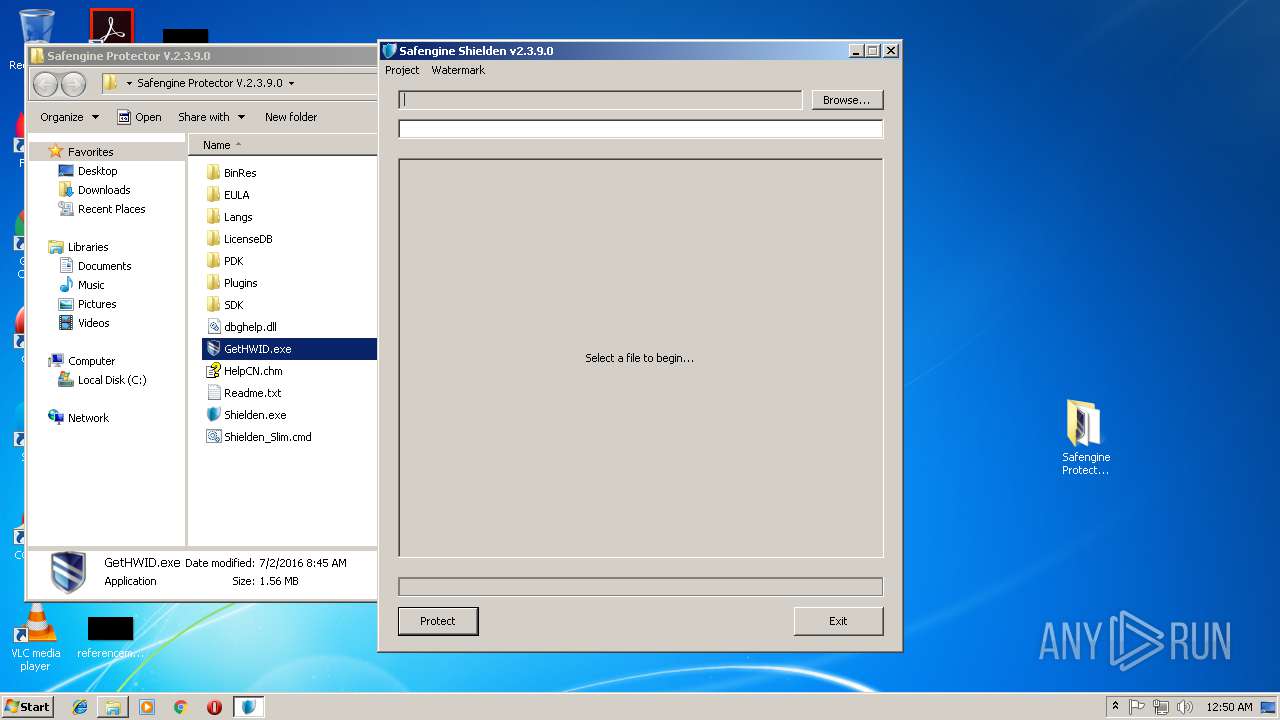Select Pictures library in navigation pane
This screenshot has height=720, width=1280.
click(x=97, y=304)
